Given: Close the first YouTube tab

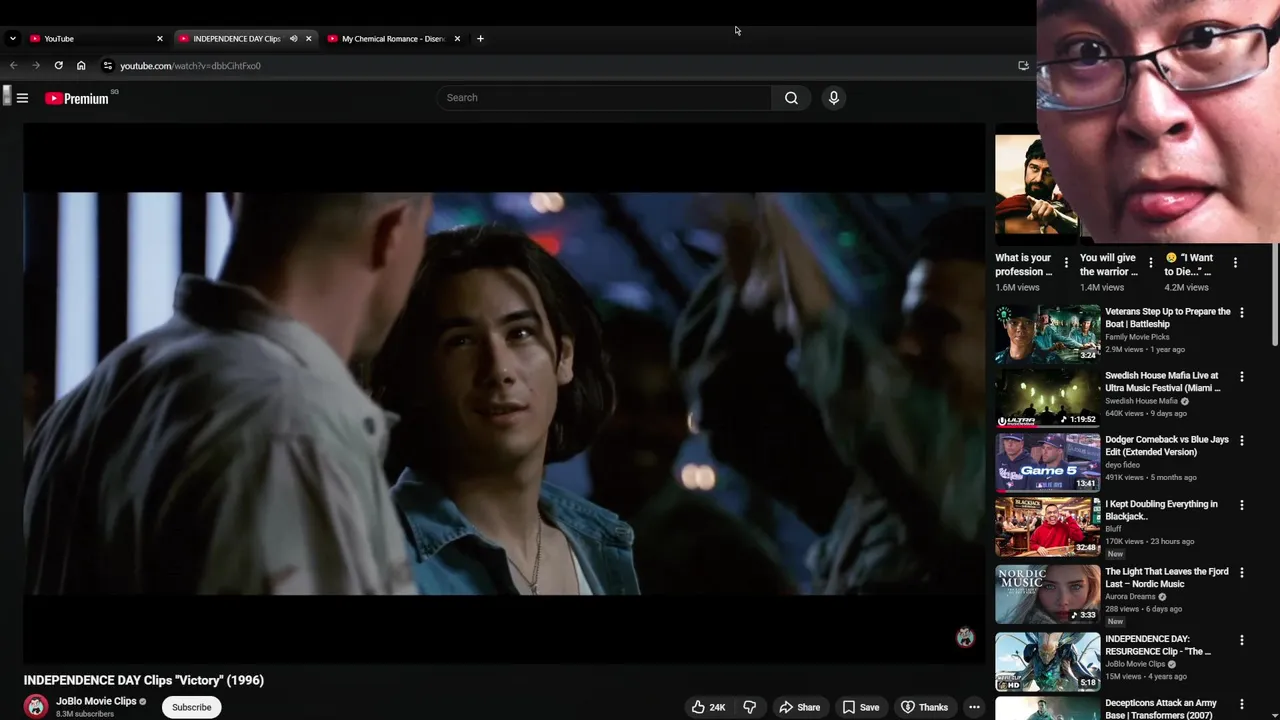Looking at the screenshot, I should click(x=159, y=39).
